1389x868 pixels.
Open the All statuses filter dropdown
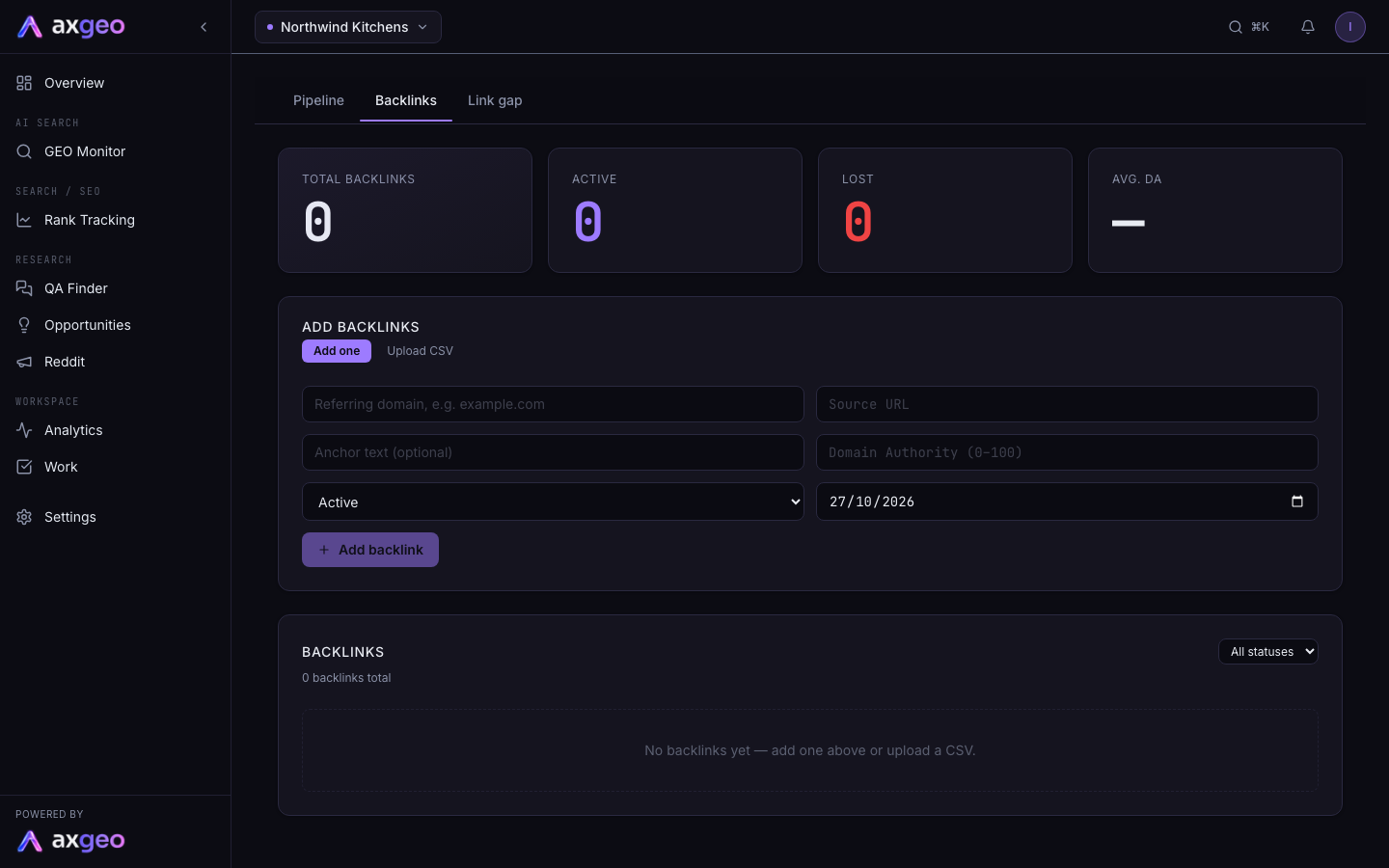coord(1268,652)
